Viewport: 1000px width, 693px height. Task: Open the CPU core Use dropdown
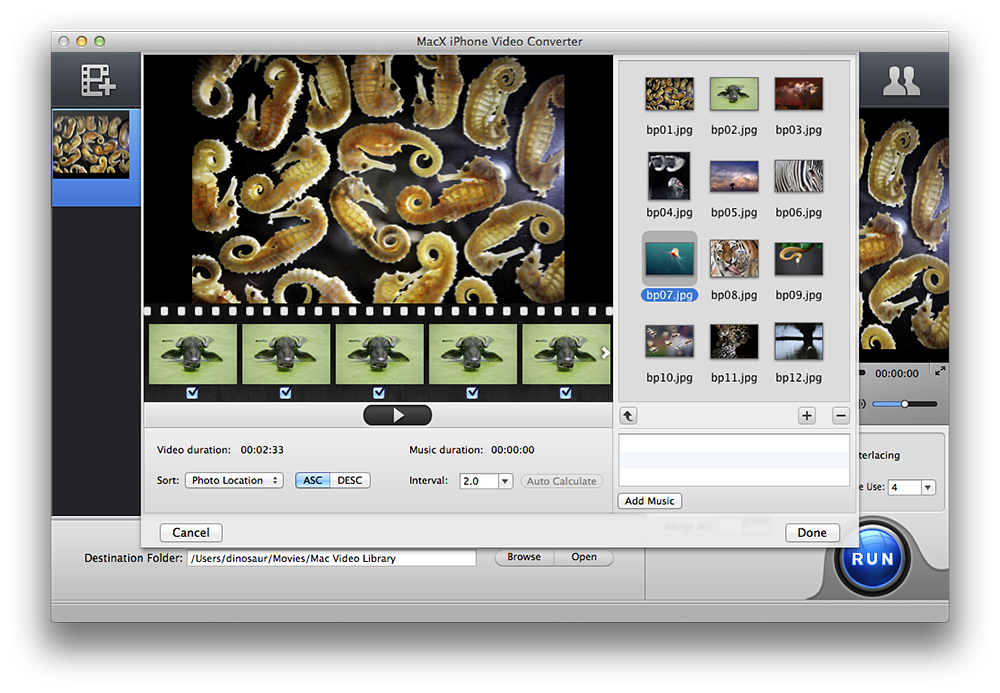tap(928, 488)
